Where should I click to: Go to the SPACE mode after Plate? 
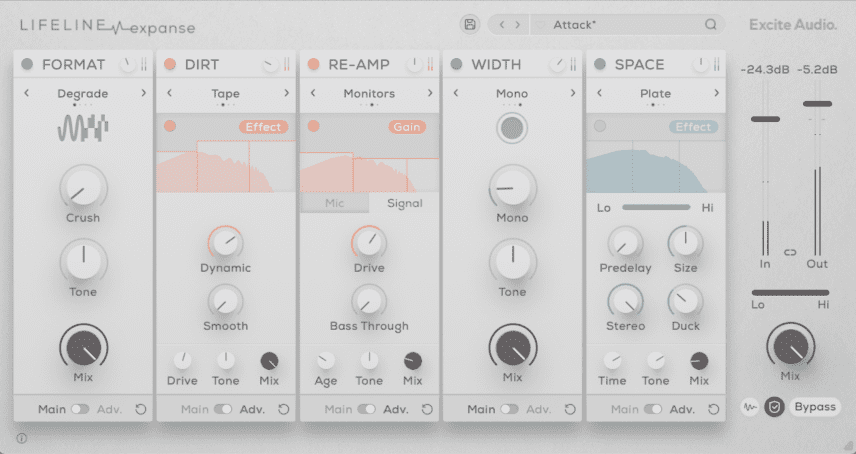click(716, 93)
